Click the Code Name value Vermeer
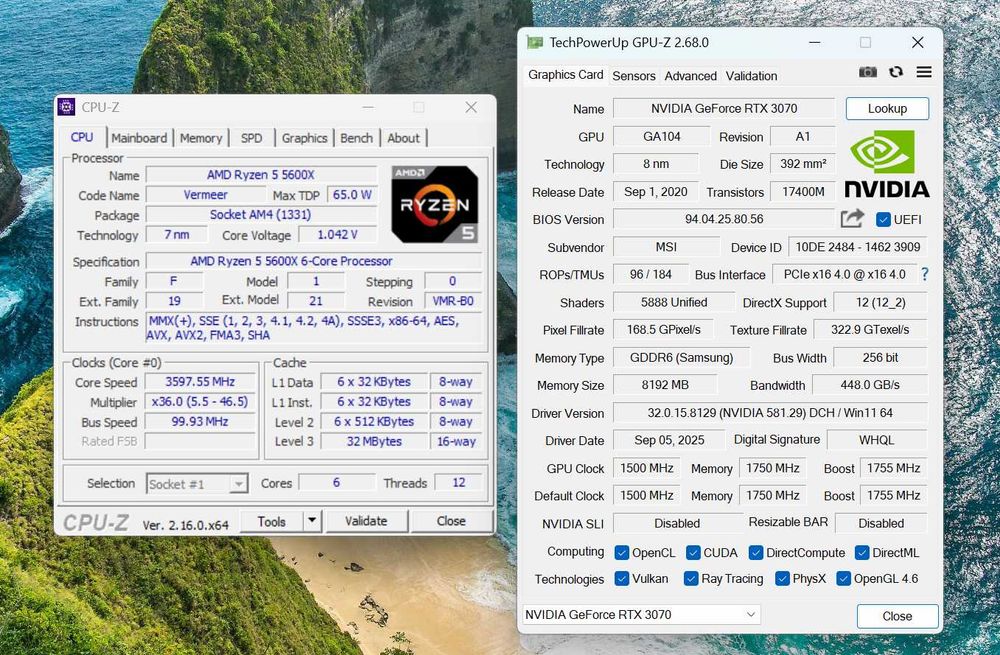1000x655 pixels. [205, 195]
